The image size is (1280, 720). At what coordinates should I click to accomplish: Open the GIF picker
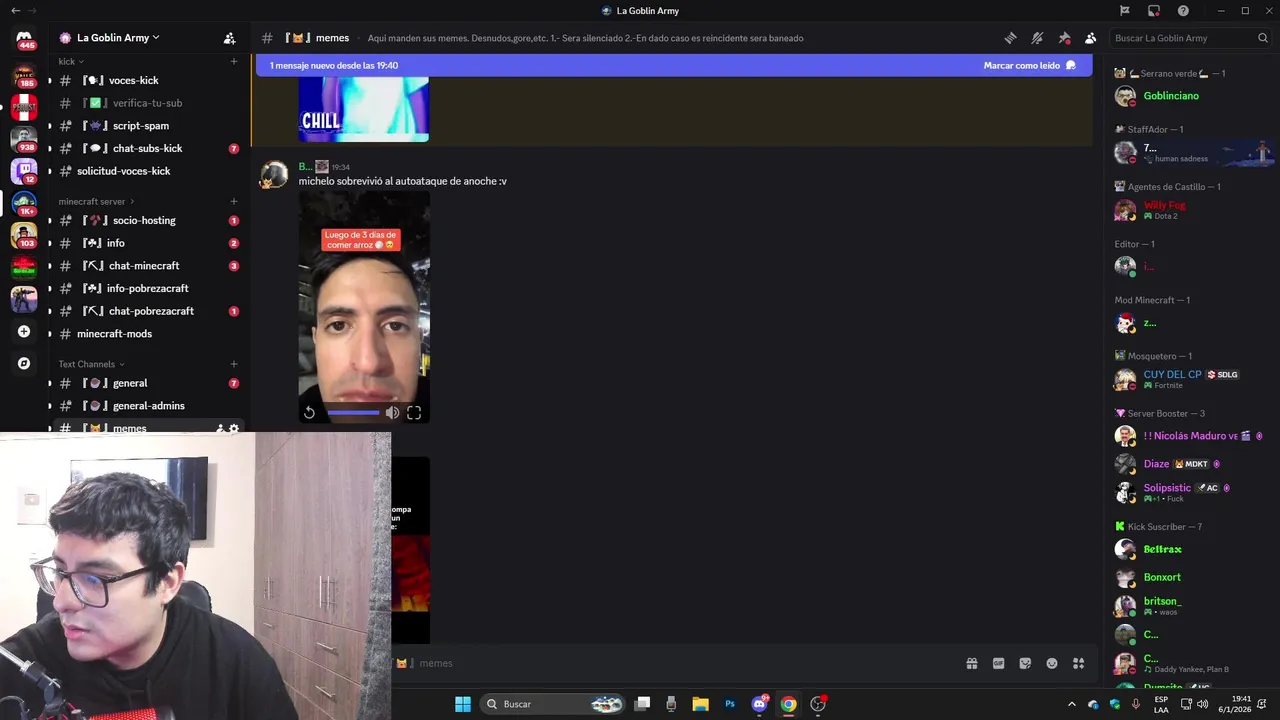click(998, 663)
